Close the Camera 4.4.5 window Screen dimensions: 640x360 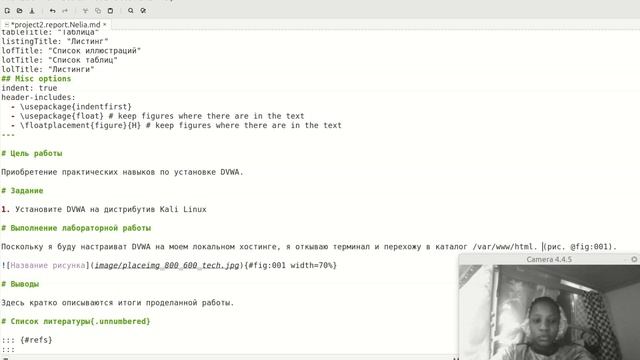coord(634,259)
